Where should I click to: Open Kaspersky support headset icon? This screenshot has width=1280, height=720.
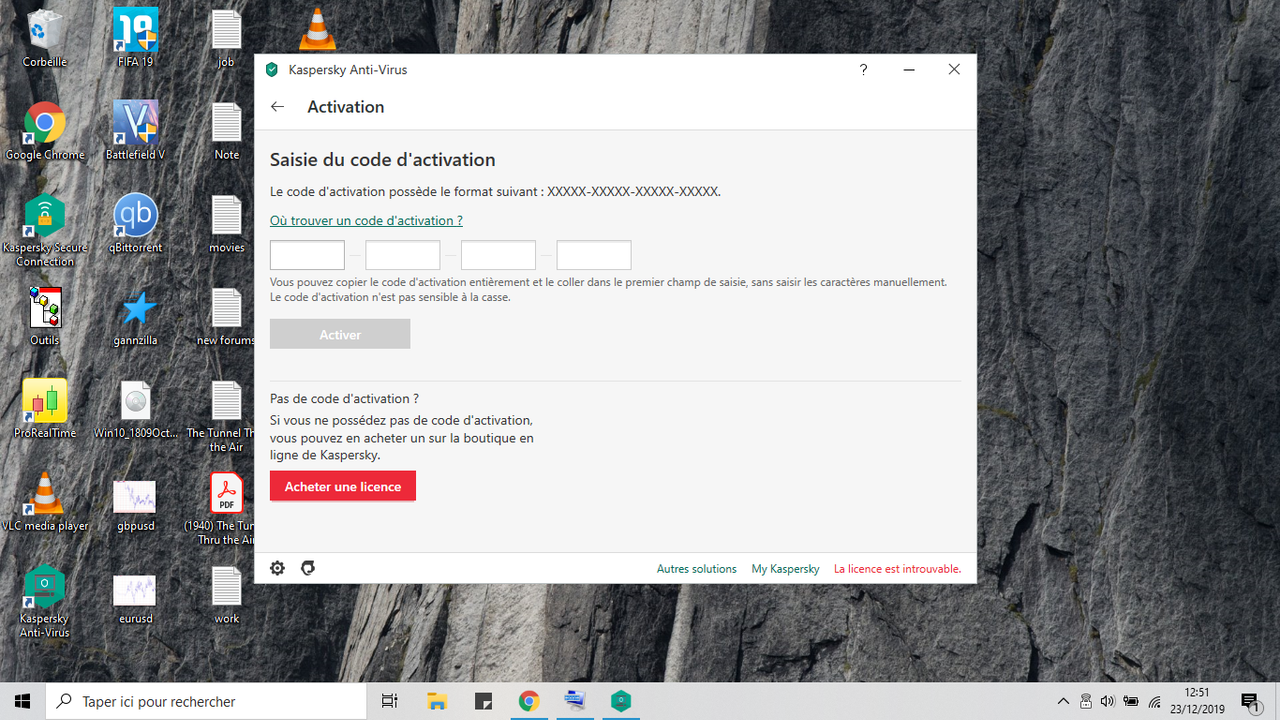click(x=308, y=568)
